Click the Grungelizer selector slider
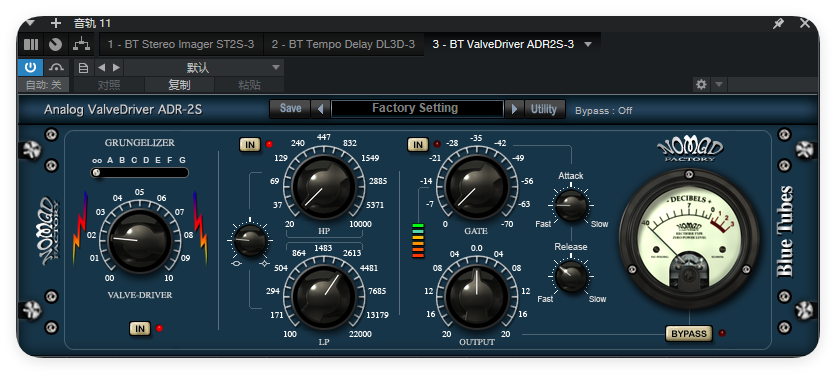The image size is (836, 374). click(x=140, y=172)
